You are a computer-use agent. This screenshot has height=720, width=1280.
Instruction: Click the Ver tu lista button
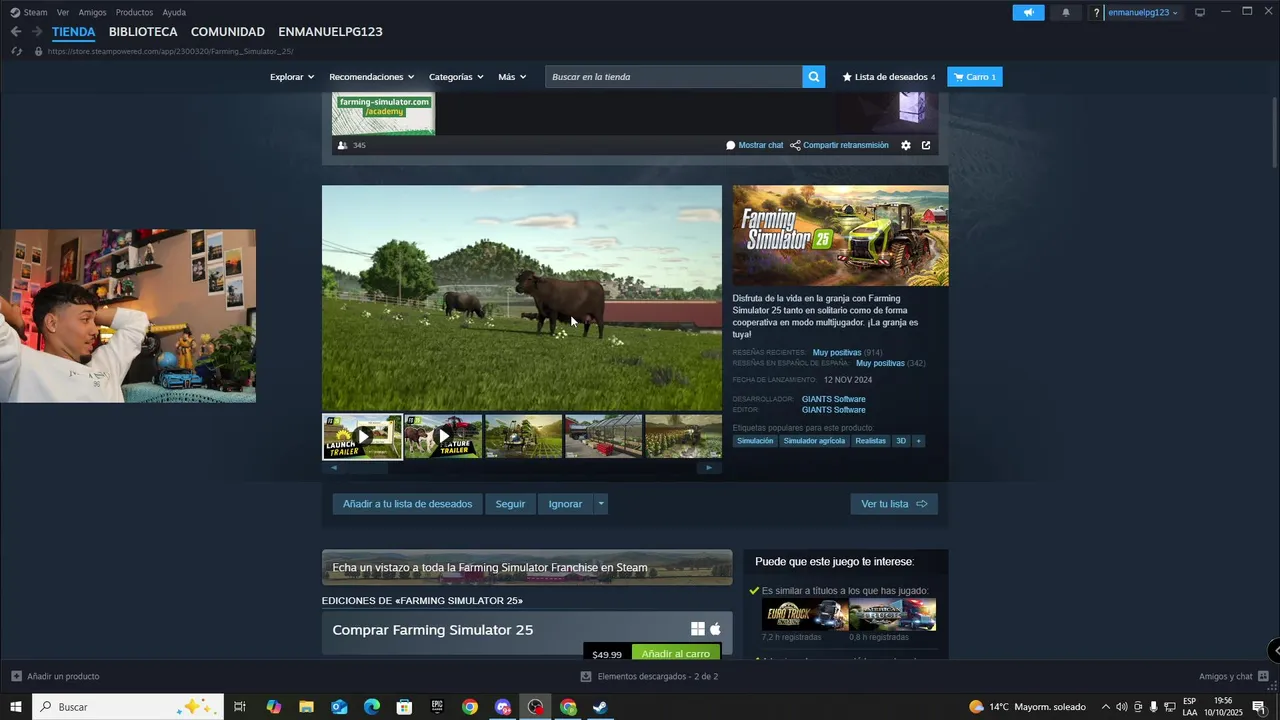point(894,504)
